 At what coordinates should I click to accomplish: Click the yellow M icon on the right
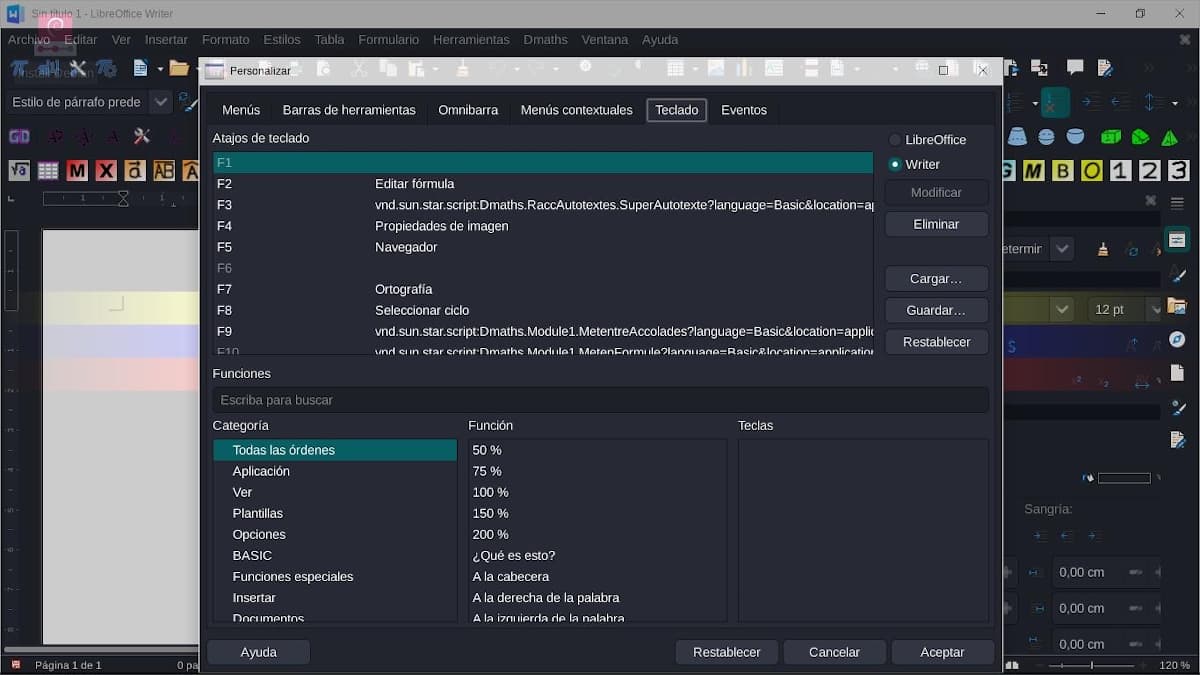1033,171
